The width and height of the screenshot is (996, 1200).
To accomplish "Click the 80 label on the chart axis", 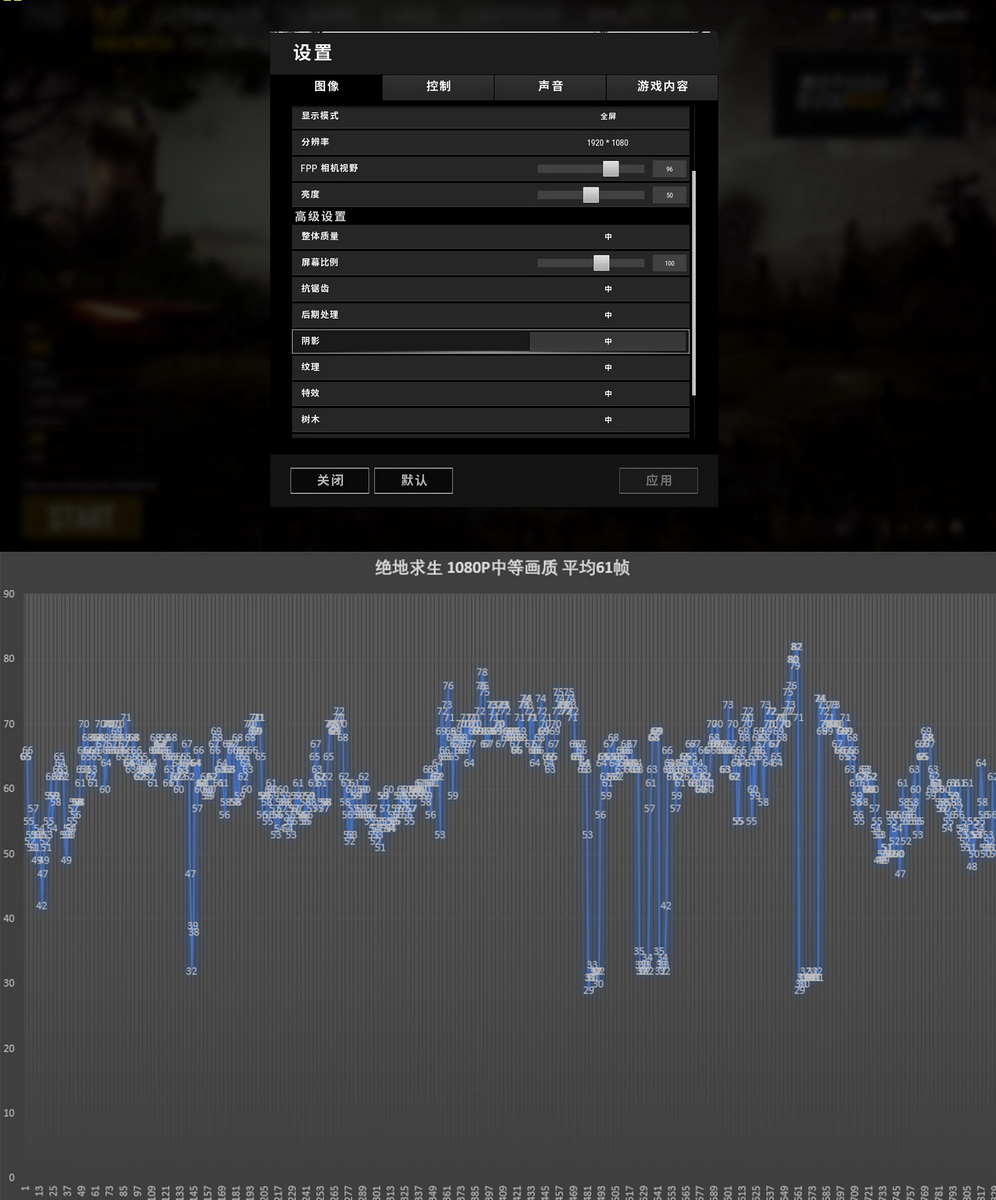I will point(9,659).
